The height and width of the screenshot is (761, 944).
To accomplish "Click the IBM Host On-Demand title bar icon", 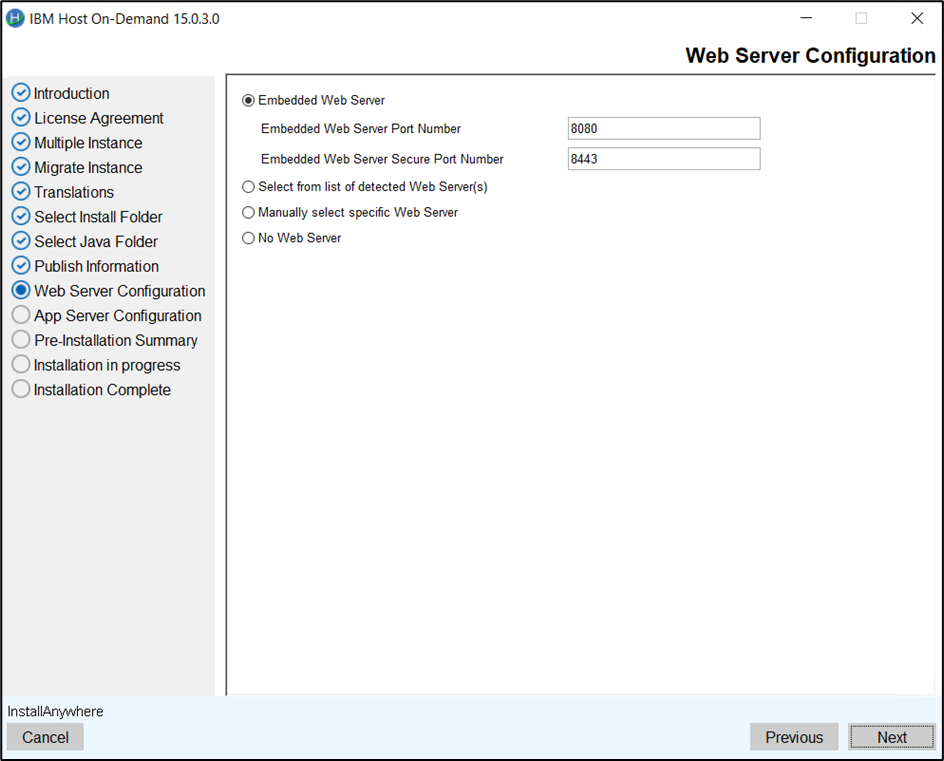I will click(16, 18).
